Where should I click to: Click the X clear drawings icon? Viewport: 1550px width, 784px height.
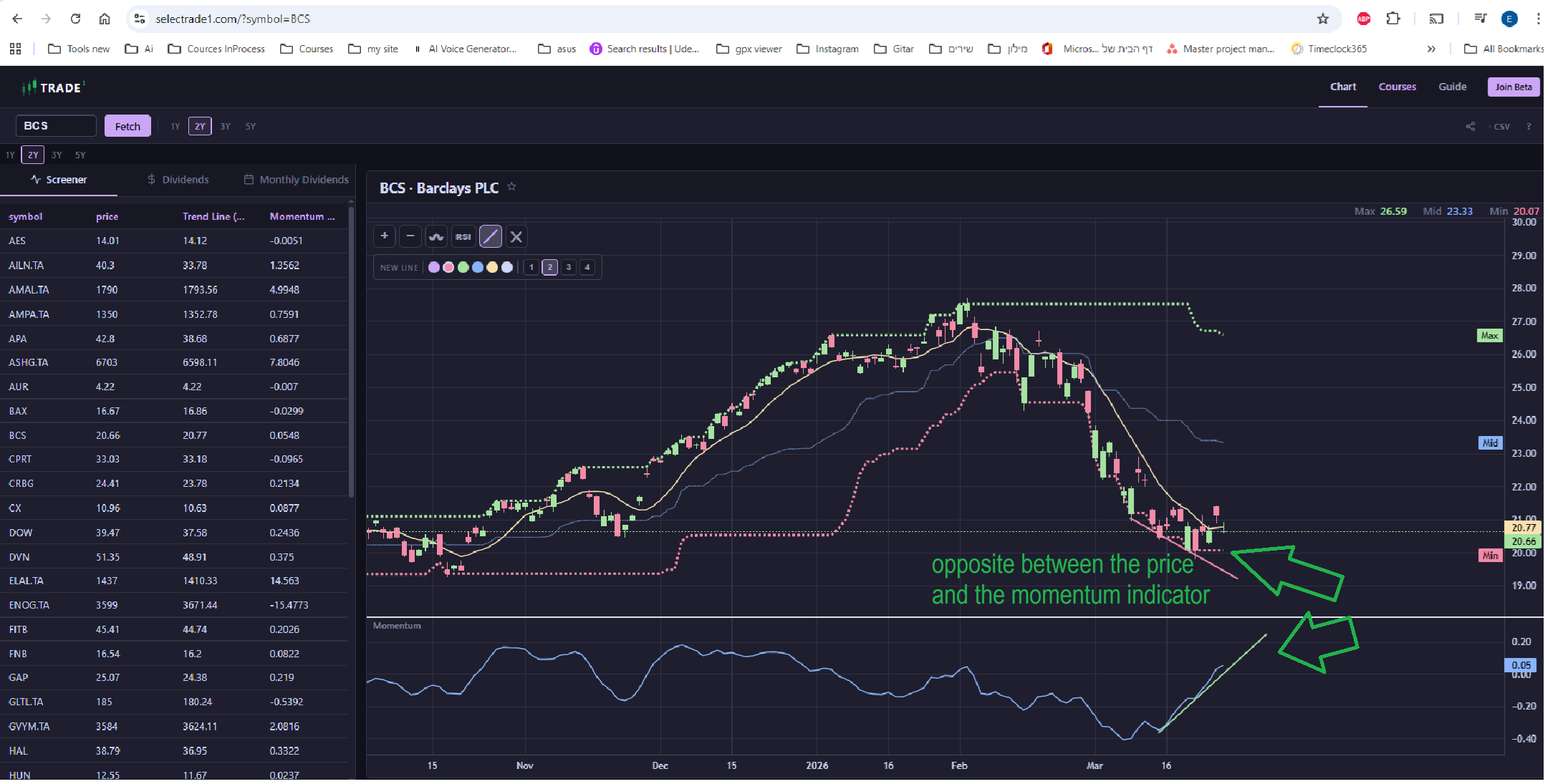click(516, 236)
